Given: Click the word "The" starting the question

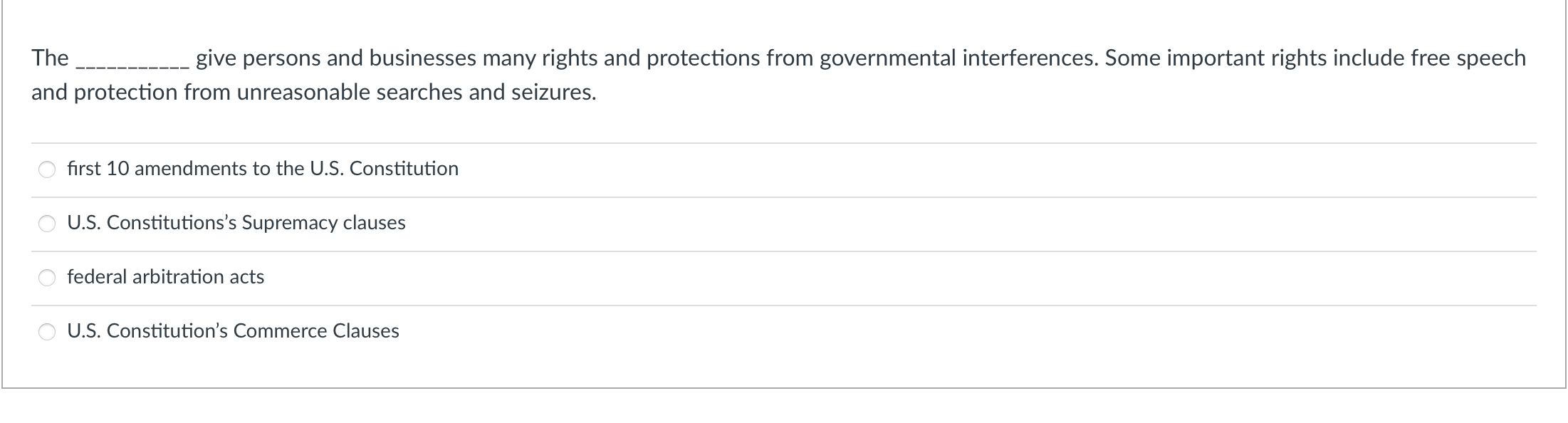Looking at the screenshot, I should [x=50, y=58].
